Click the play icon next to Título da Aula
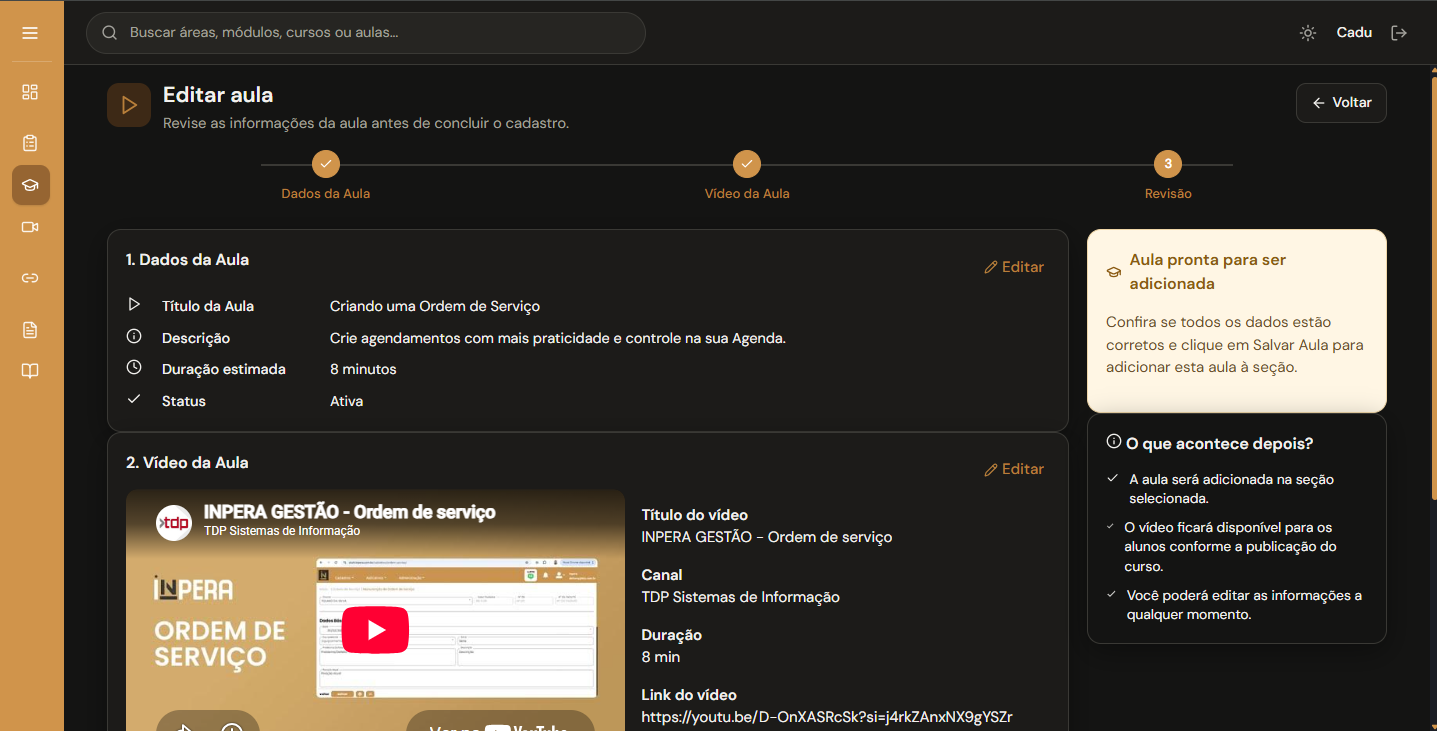The height and width of the screenshot is (731, 1437). (134, 305)
